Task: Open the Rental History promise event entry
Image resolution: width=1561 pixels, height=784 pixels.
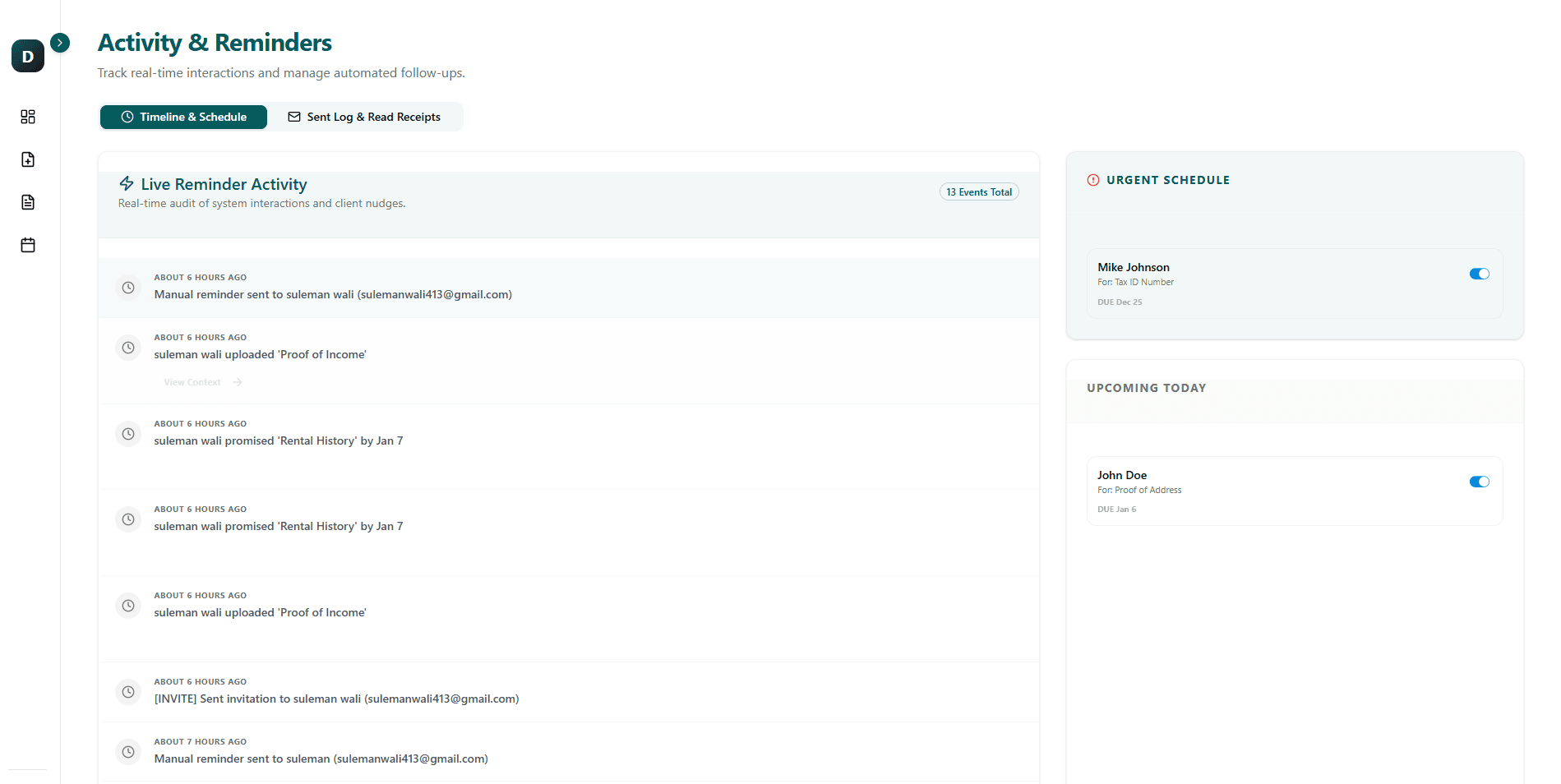Action: [x=278, y=440]
